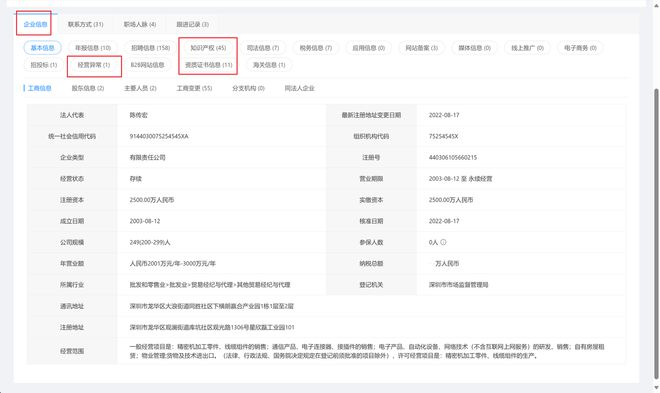Click the page's vertical scrollbar thumb

point(656,234)
